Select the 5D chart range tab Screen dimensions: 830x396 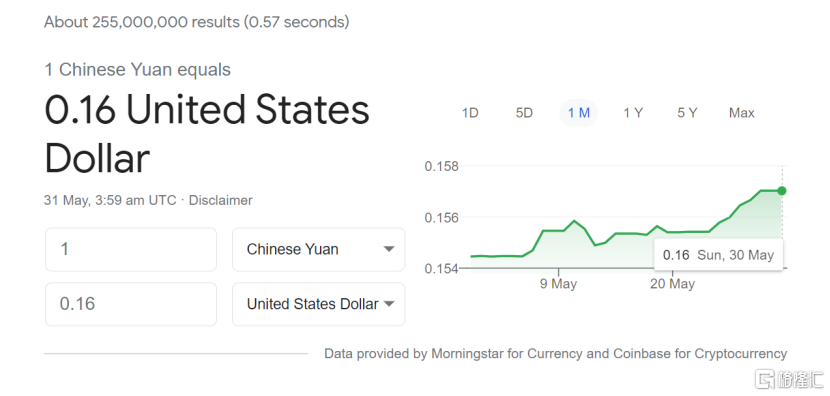click(x=524, y=113)
